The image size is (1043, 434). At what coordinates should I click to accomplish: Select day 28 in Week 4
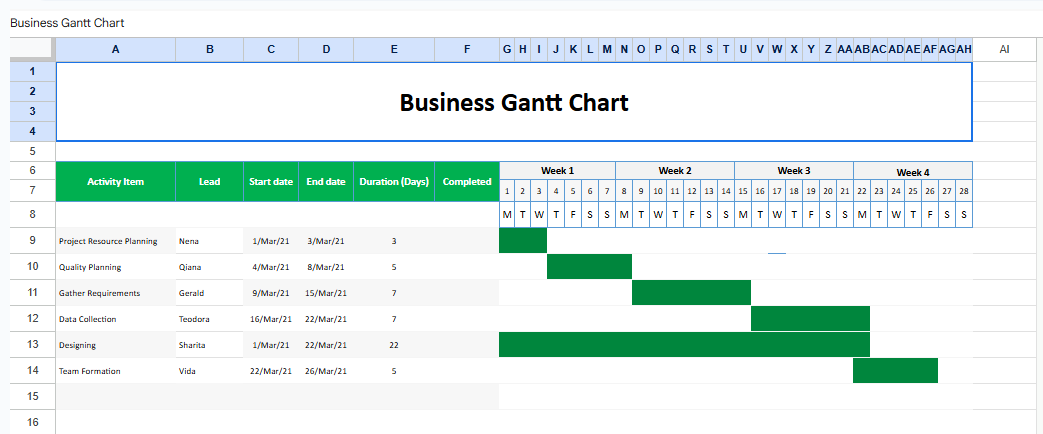click(964, 191)
